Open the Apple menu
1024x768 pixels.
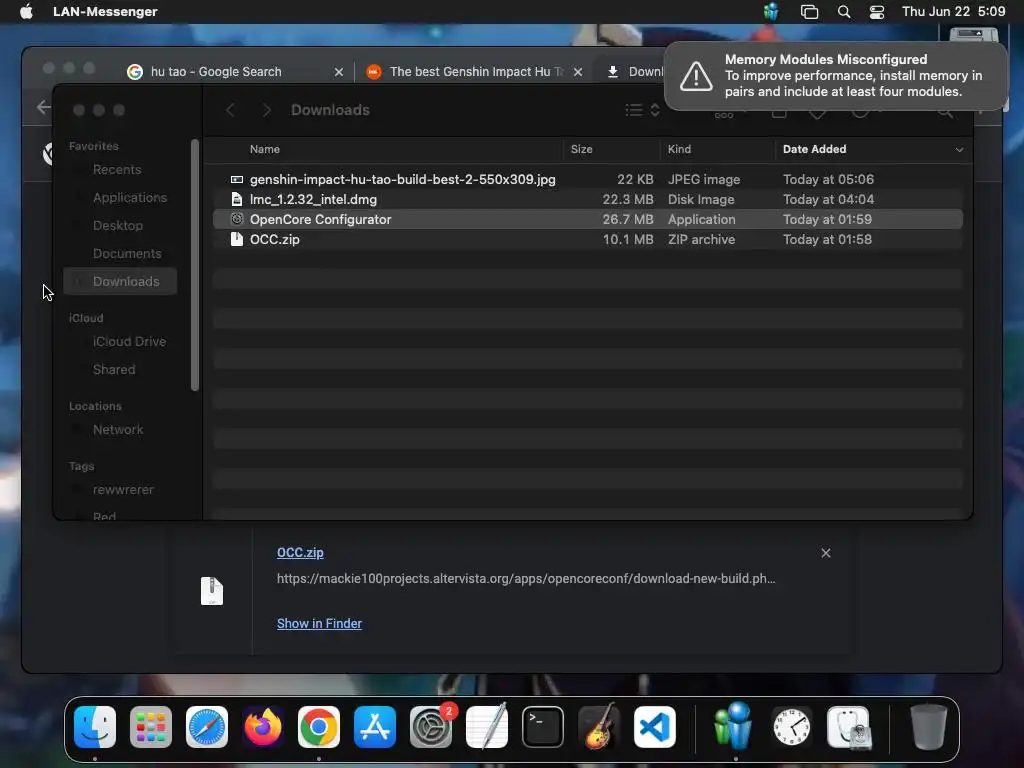26,12
